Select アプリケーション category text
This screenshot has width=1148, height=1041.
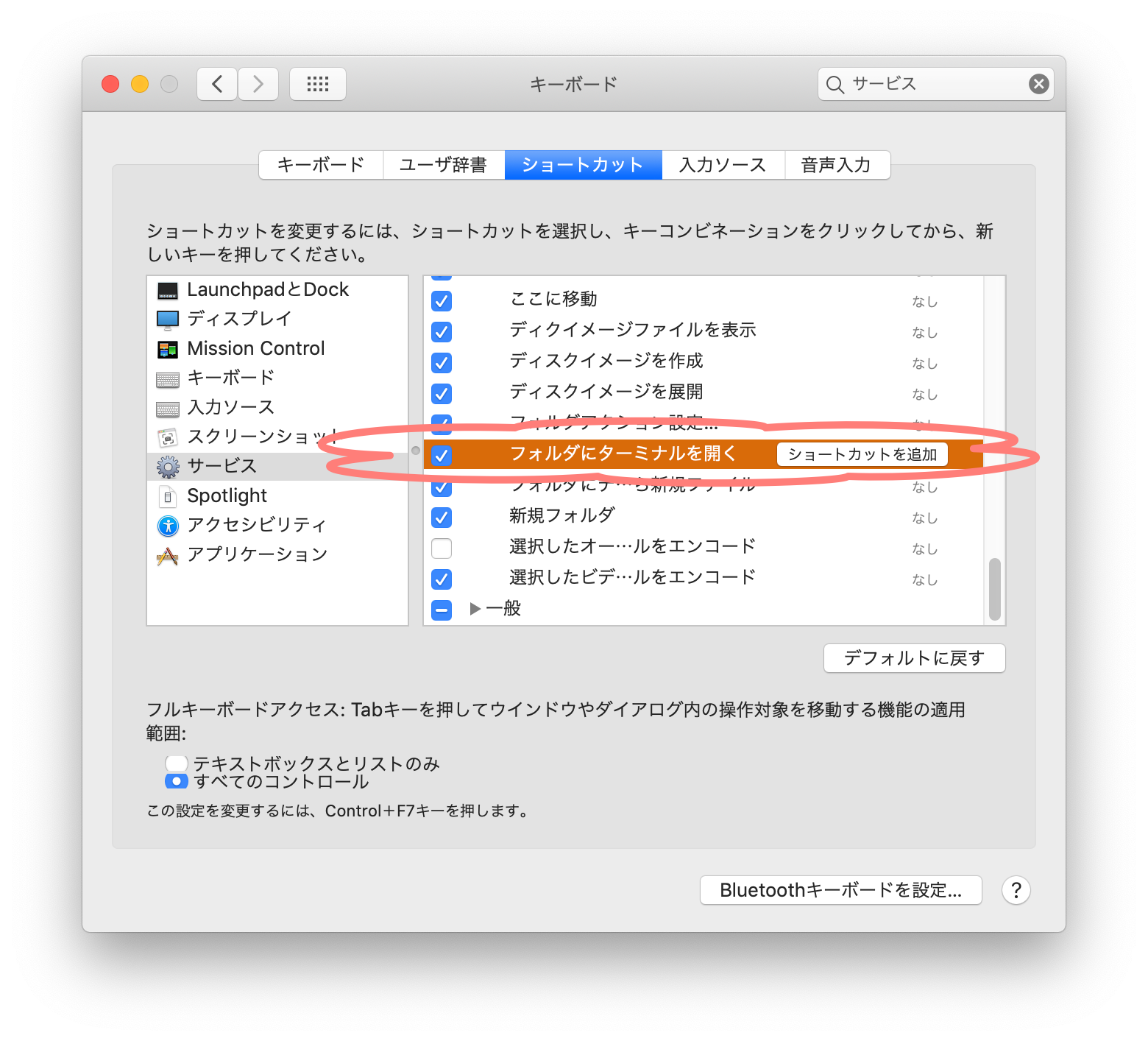(x=258, y=554)
